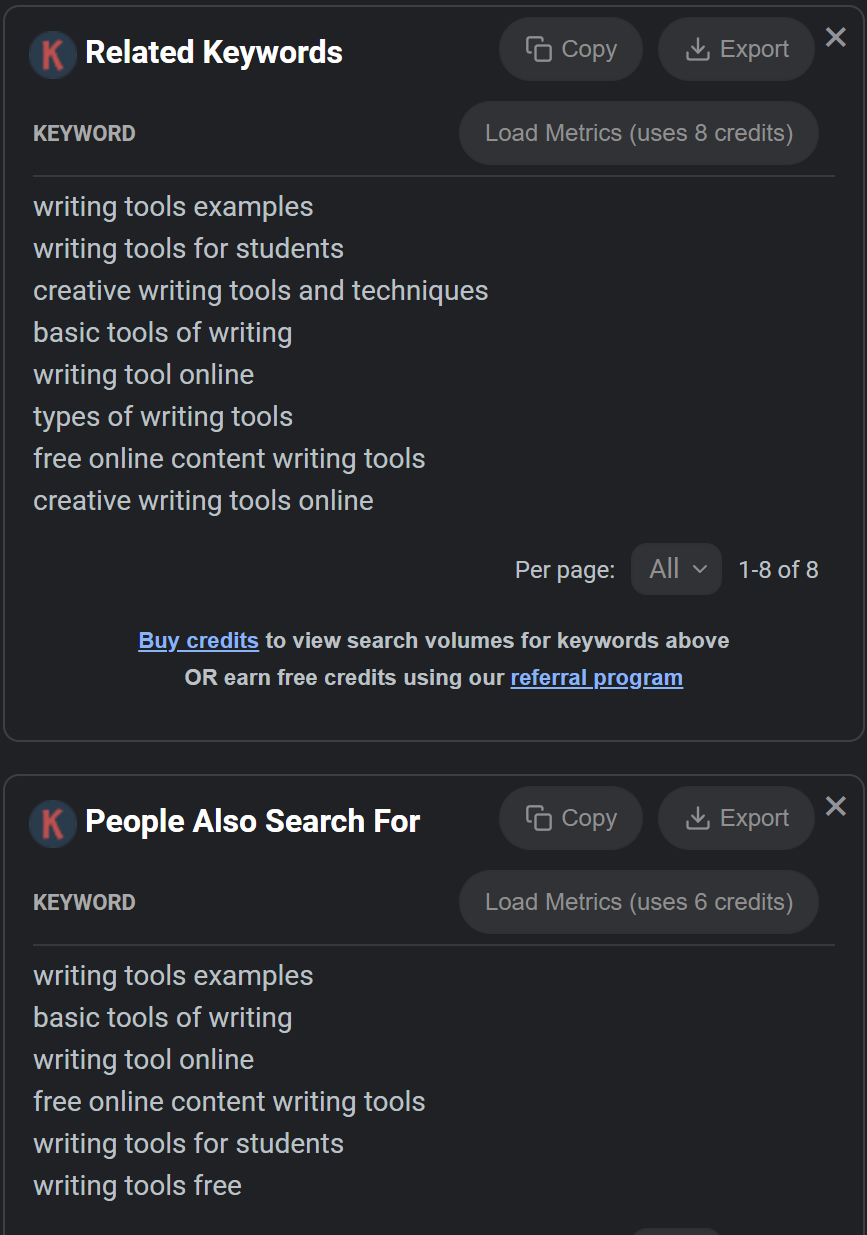This screenshot has width=867, height=1235.
Task: Click the Keywords Everywhere logo beside Related Keywords
Action: coord(53,54)
